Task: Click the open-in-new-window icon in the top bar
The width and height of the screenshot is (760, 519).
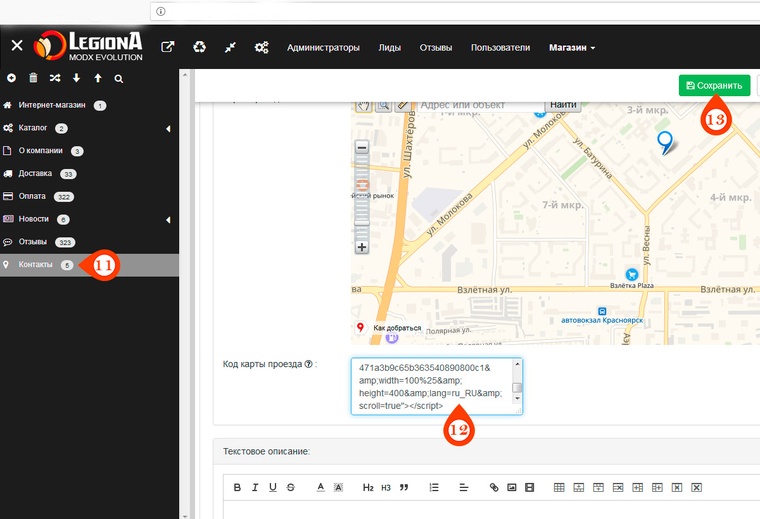Action: click(168, 47)
